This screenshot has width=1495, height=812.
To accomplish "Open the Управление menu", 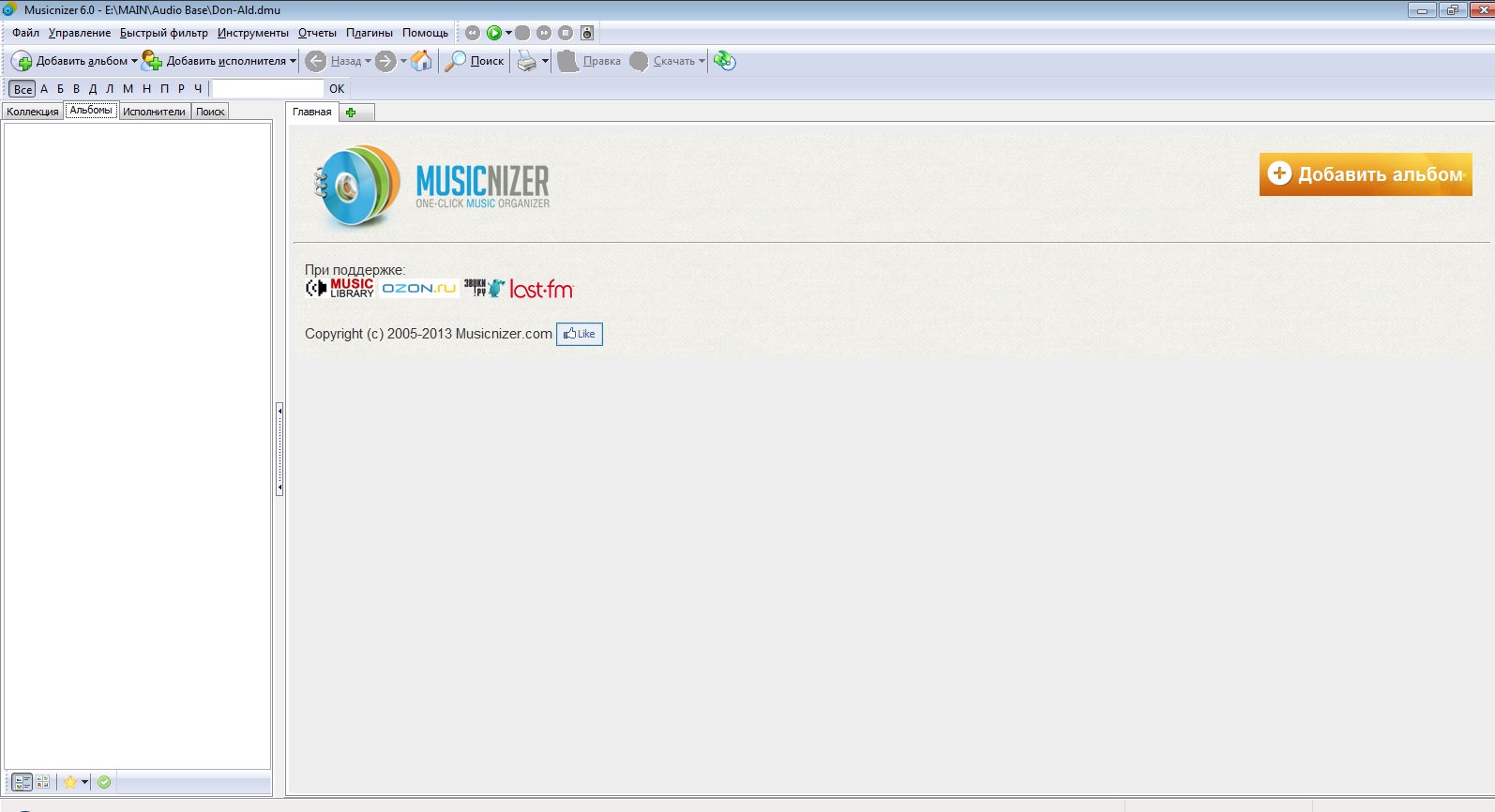I will [80, 33].
